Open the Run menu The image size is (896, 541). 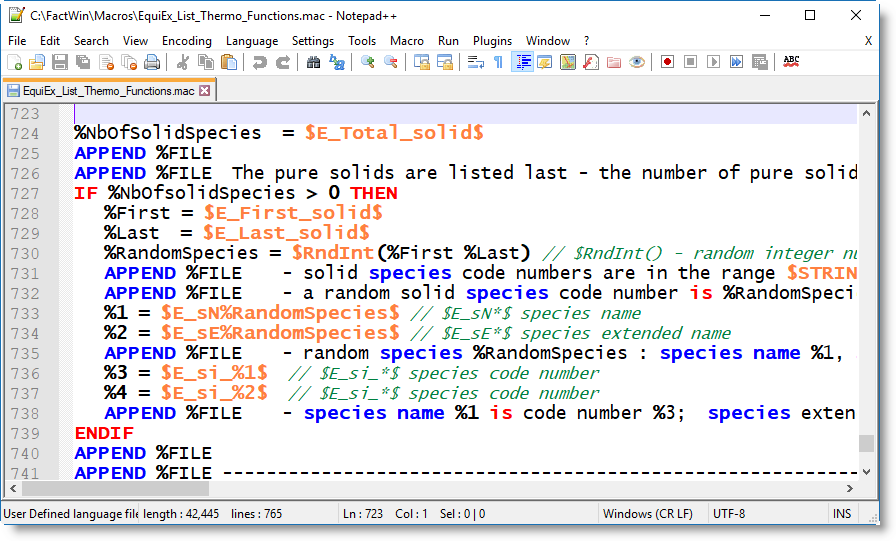[449, 41]
